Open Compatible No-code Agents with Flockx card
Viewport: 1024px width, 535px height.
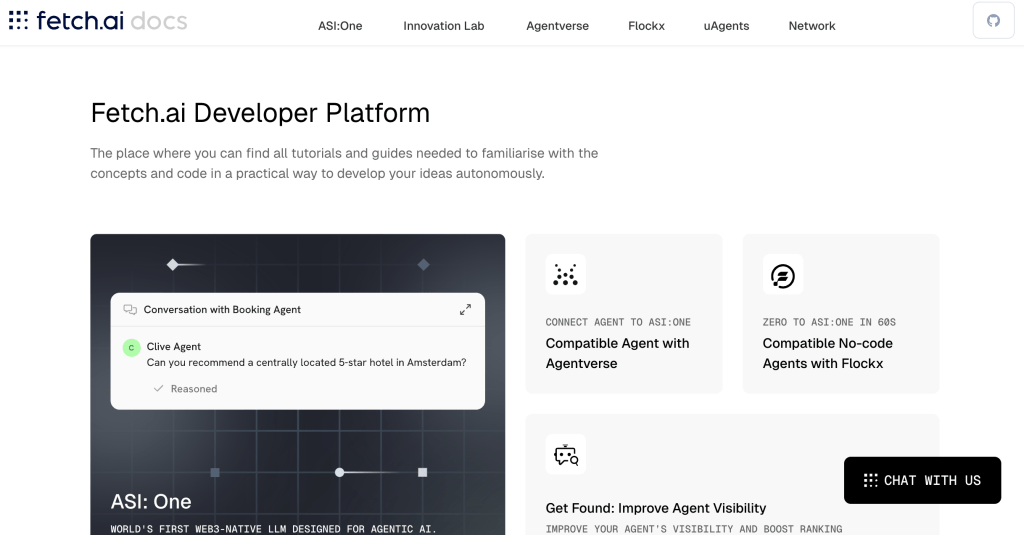click(x=840, y=314)
